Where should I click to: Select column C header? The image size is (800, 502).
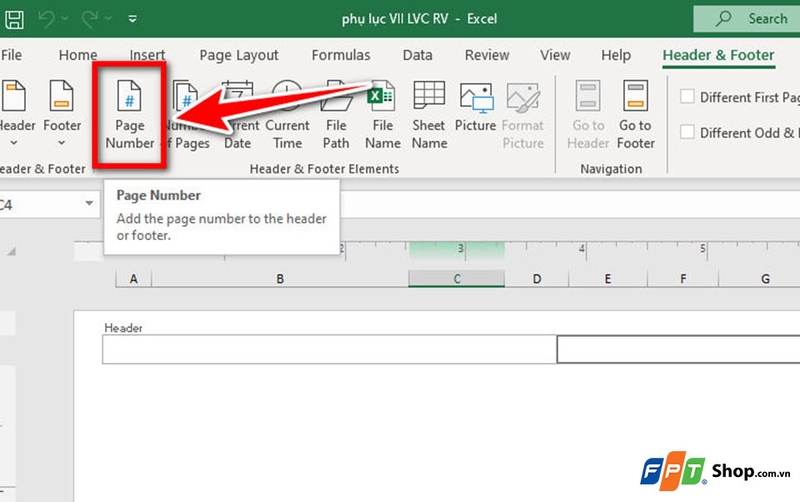coord(457,279)
